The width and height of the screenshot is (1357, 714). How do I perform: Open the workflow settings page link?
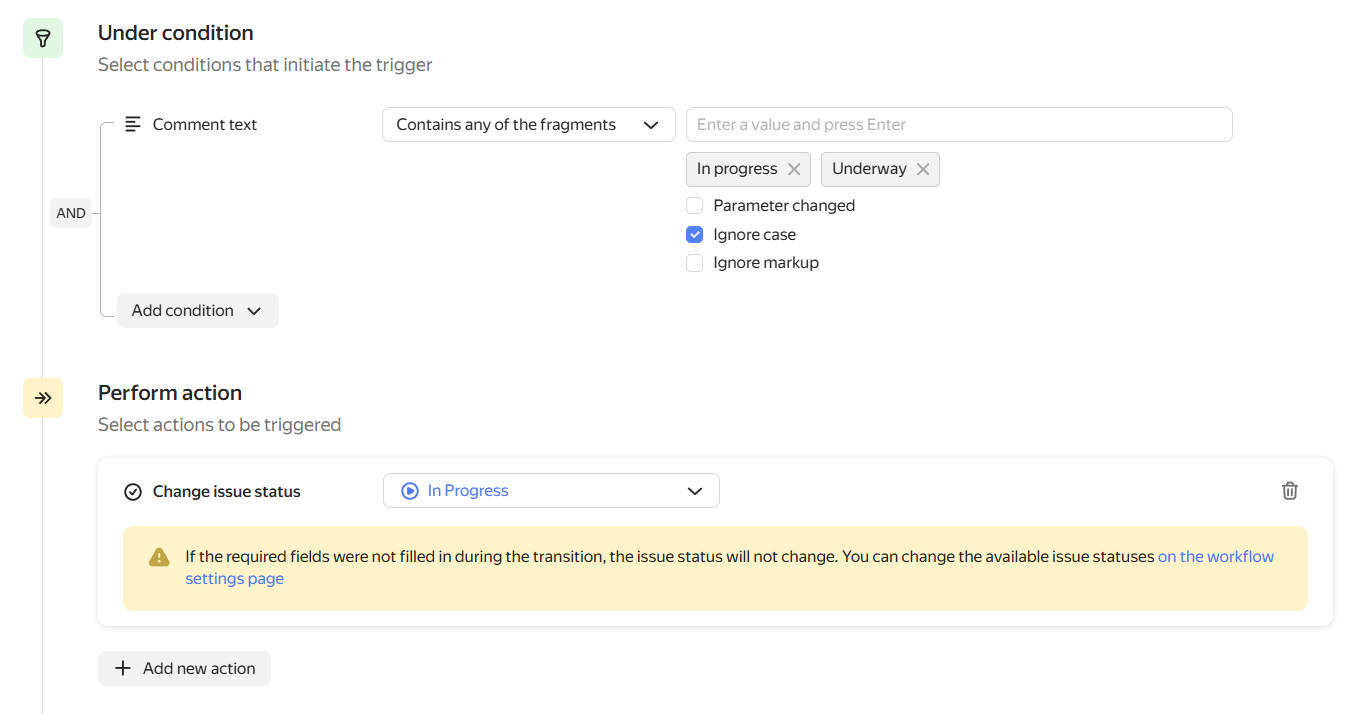click(1215, 557)
